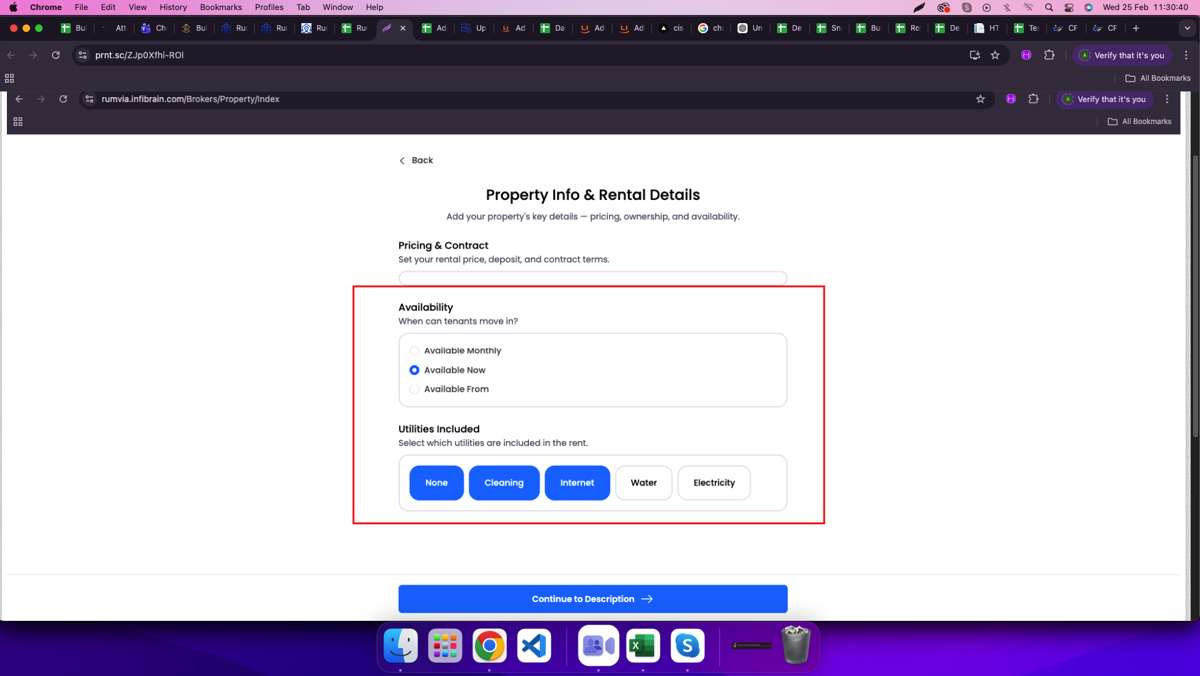Image resolution: width=1200 pixels, height=676 pixels.
Task: Open Finder from the dock
Action: click(401, 646)
